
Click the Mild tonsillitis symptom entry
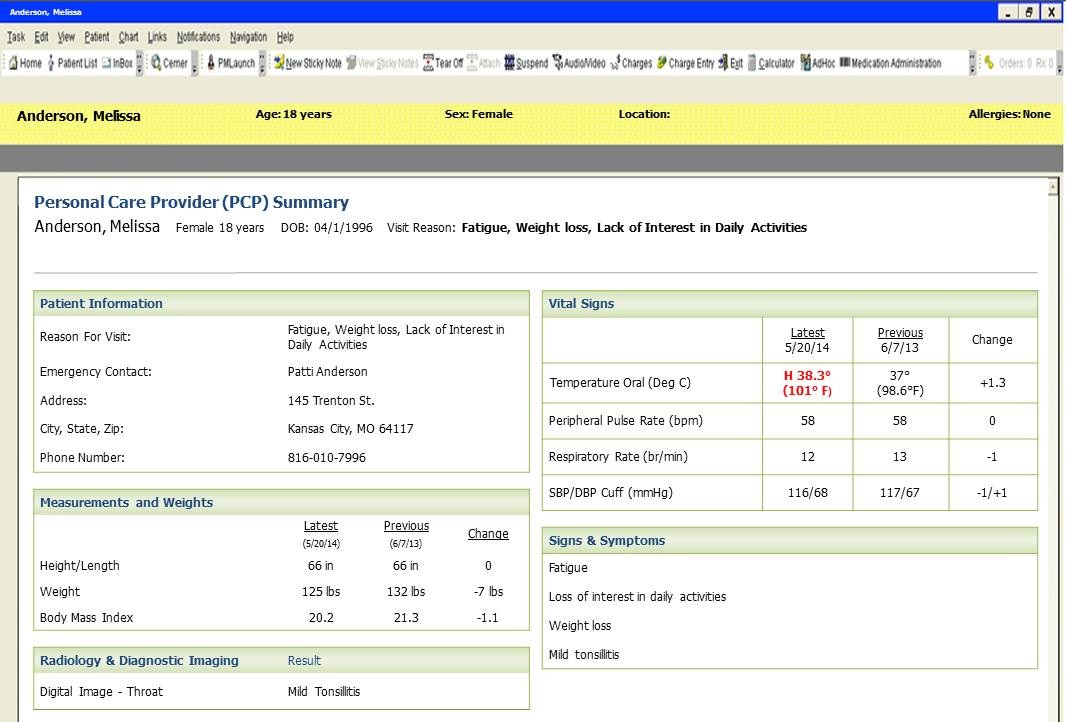pyautogui.click(x=584, y=655)
